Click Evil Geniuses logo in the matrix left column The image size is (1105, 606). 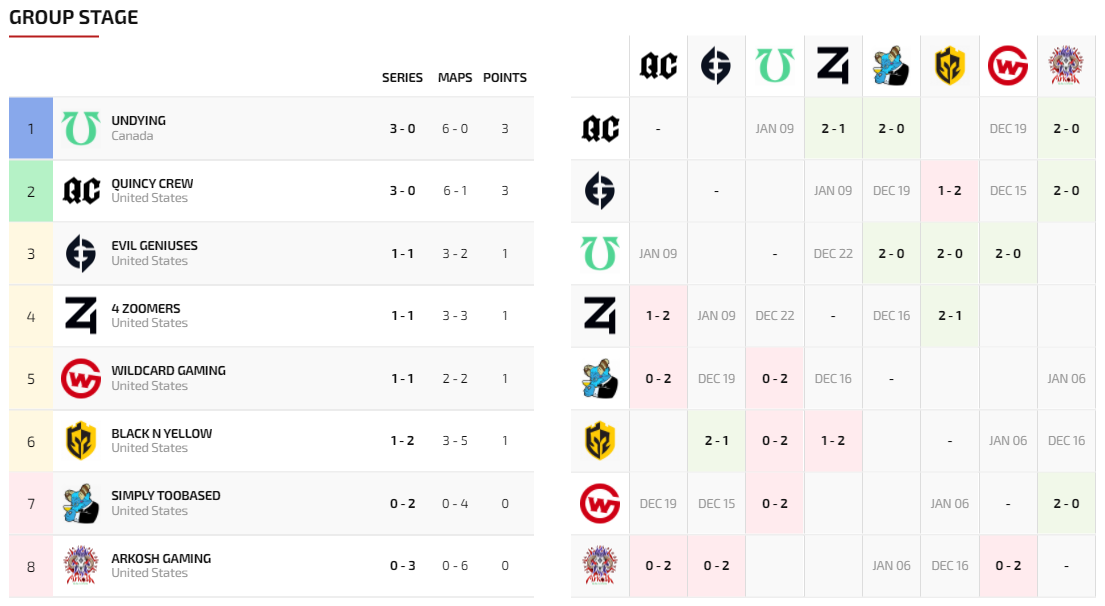click(x=600, y=190)
